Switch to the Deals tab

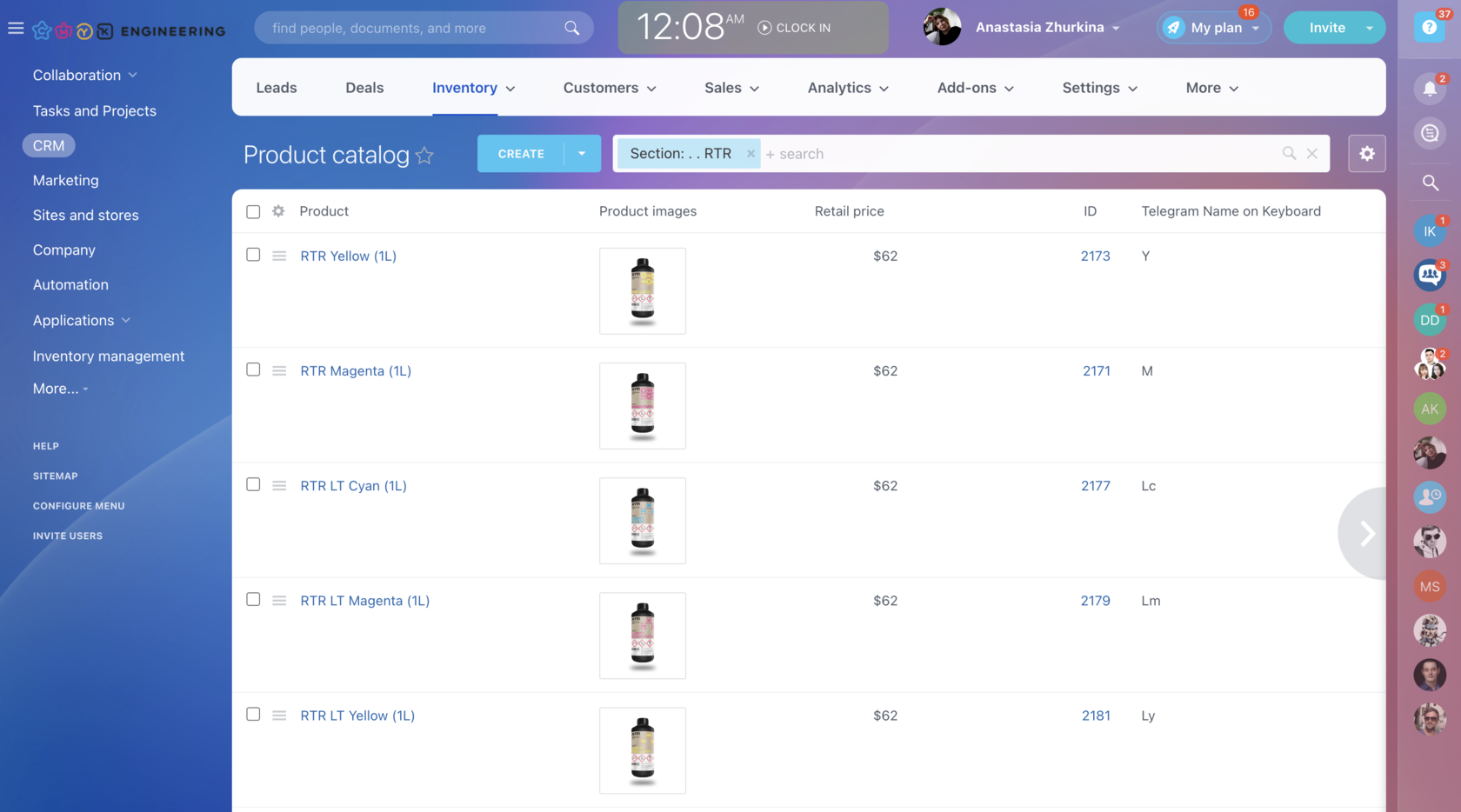[x=364, y=88]
